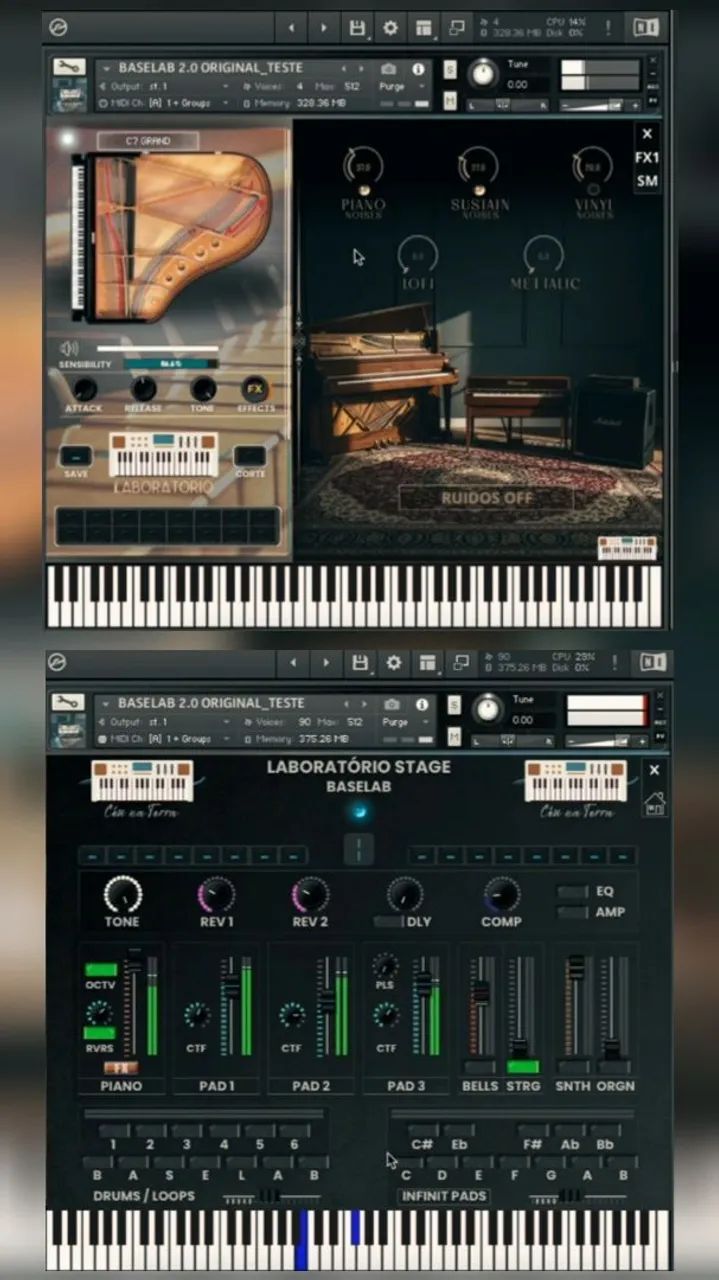The width and height of the screenshot is (719, 1280).
Task: Toggle the AMP switch in Laboratório Stage
Action: (x=573, y=912)
